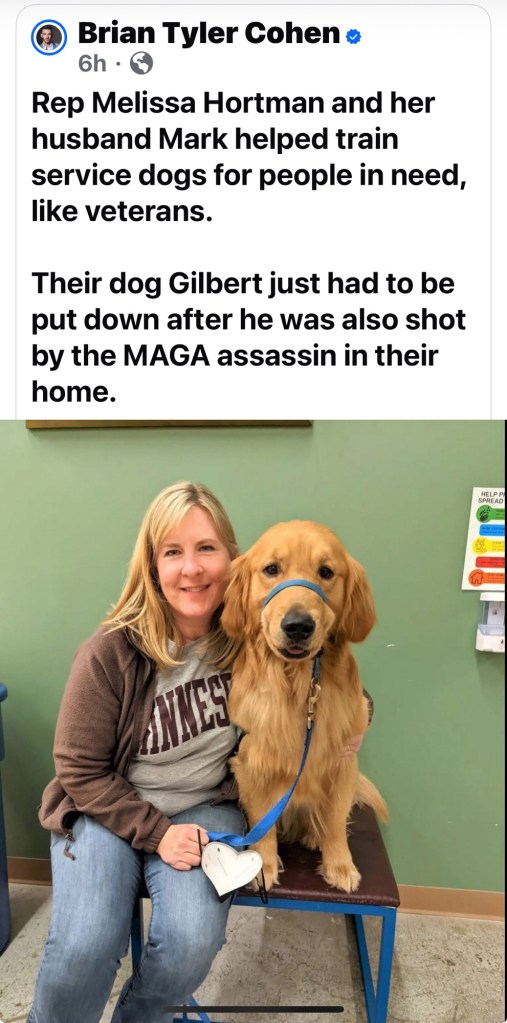Viewport: 507px width, 1023px height.
Task: Tap the blue verified badge
Action: pos(354,36)
